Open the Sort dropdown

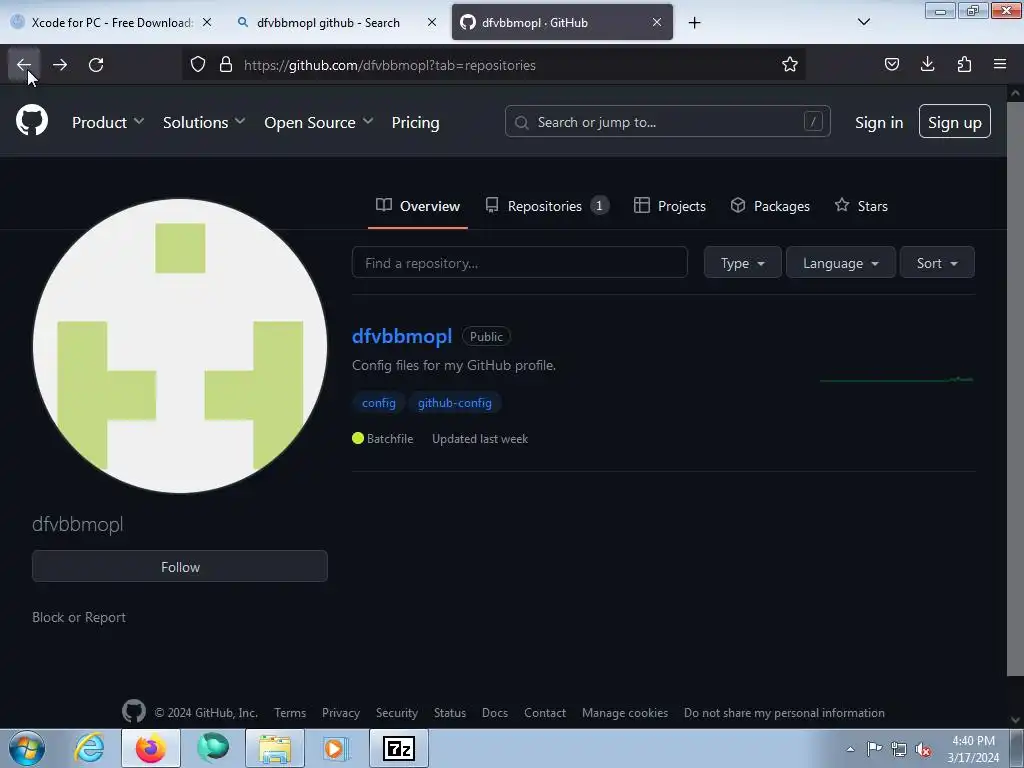937,263
